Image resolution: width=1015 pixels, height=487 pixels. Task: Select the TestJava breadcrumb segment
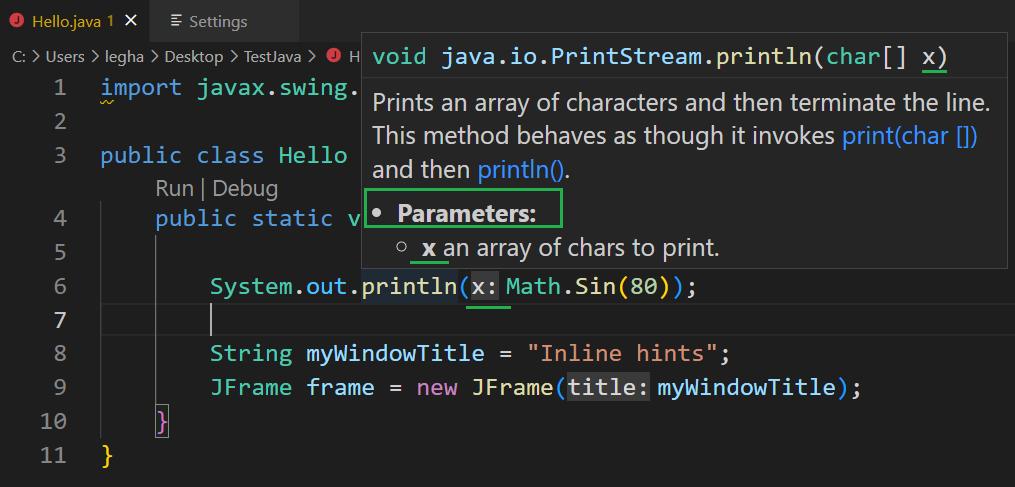[273, 57]
